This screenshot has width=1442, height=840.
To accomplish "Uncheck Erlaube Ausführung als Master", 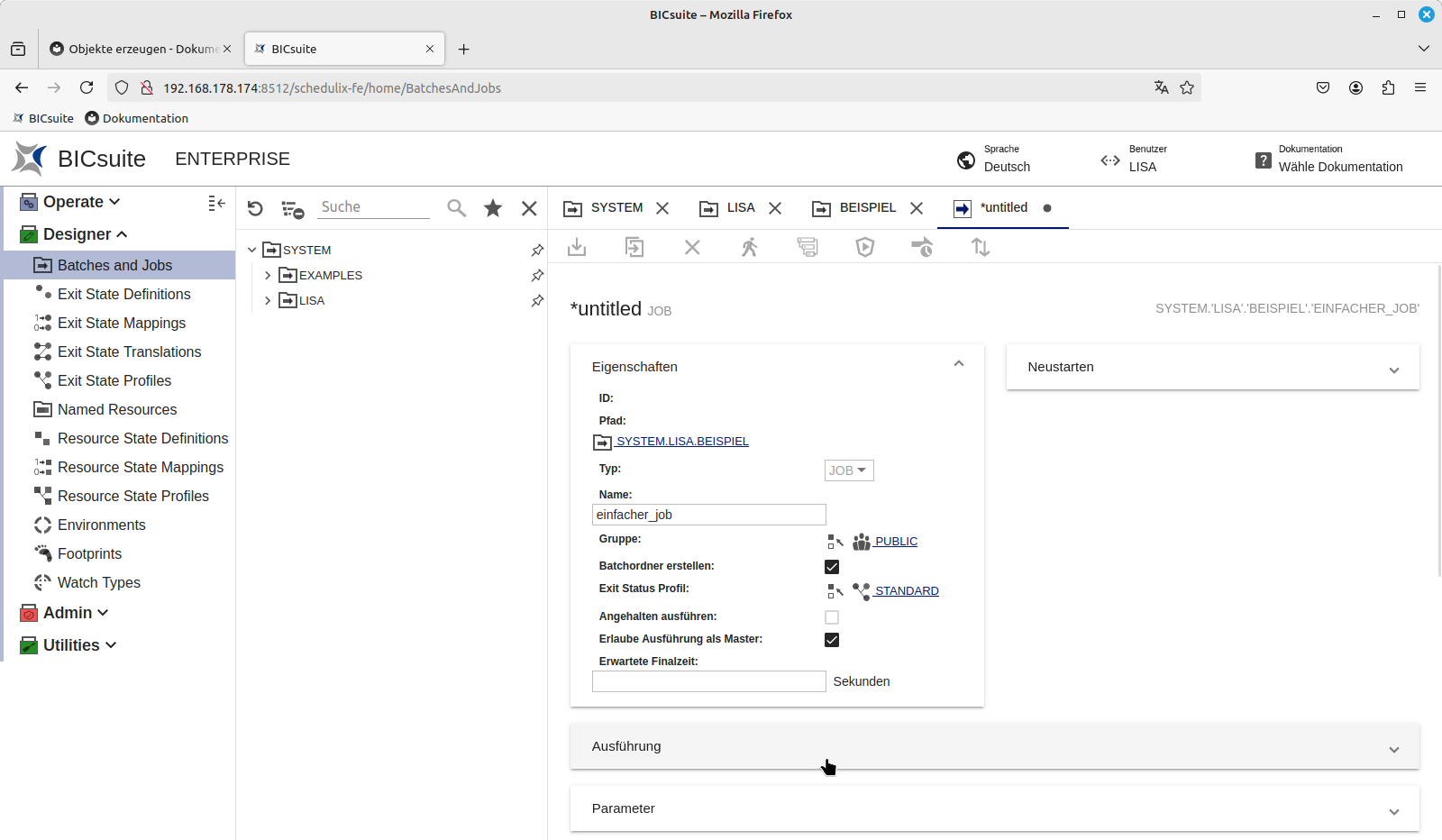I will (832, 640).
